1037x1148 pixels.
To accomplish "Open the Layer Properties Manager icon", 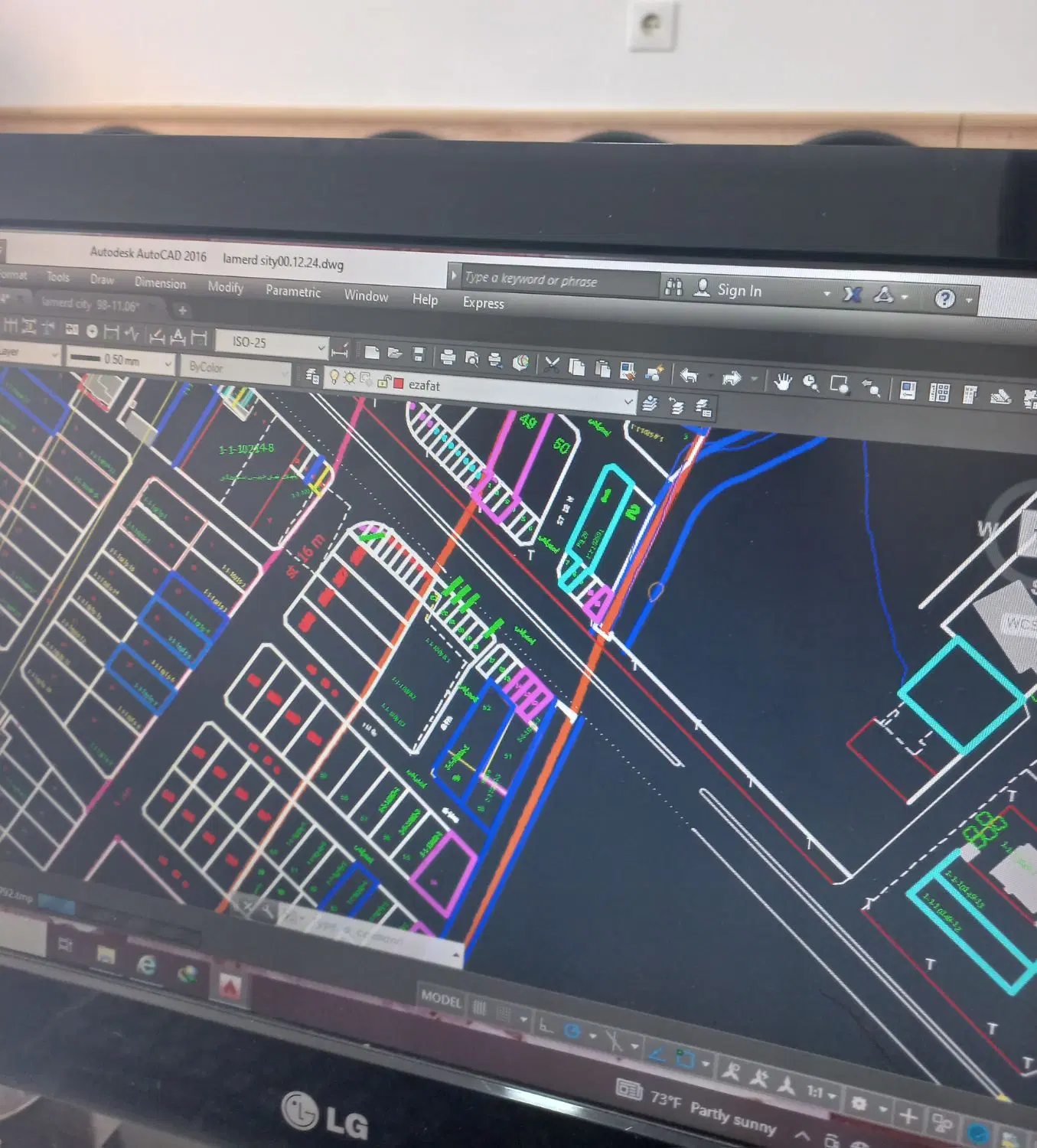I will (x=312, y=375).
